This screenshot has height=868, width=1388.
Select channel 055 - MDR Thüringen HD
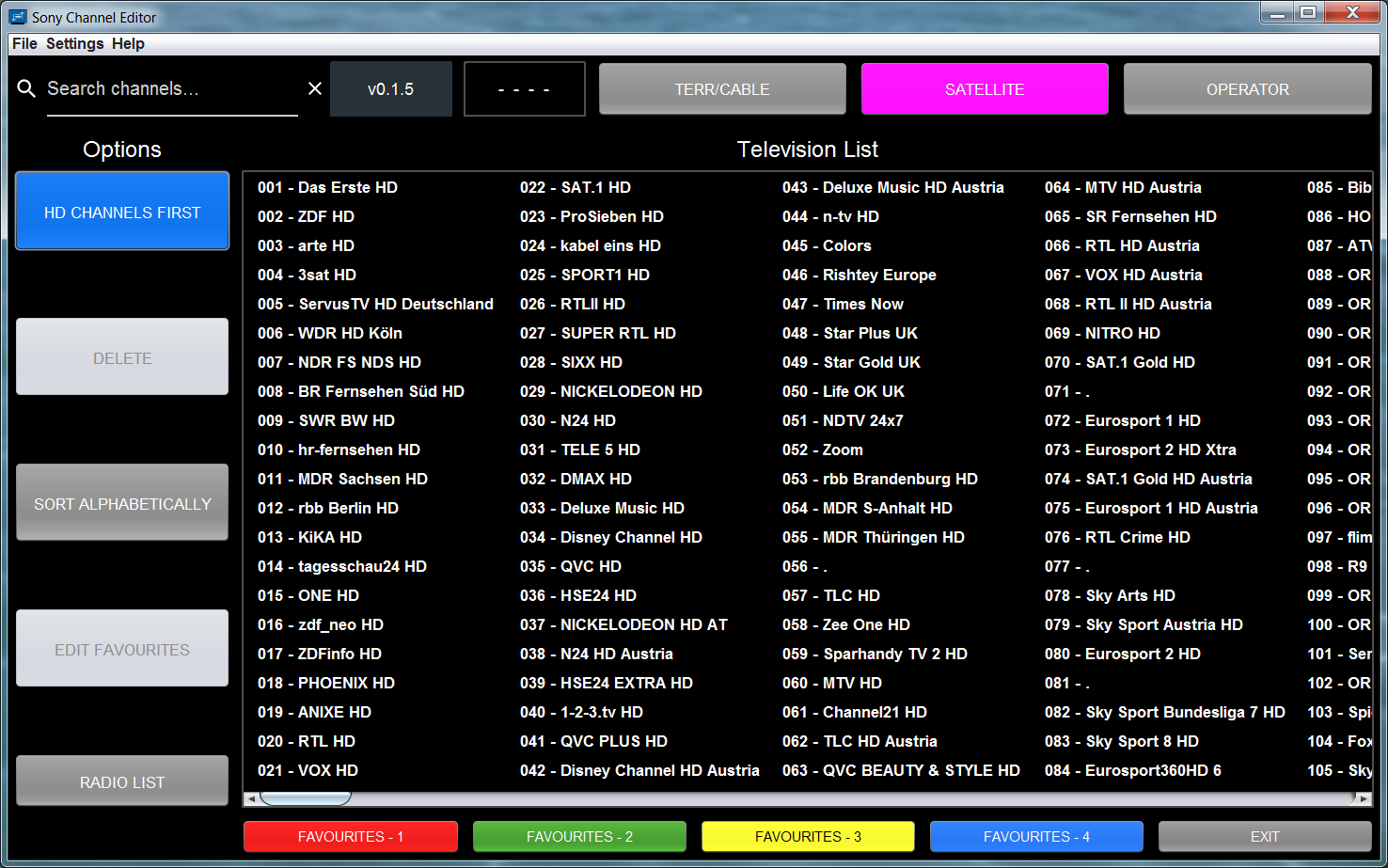(x=874, y=537)
